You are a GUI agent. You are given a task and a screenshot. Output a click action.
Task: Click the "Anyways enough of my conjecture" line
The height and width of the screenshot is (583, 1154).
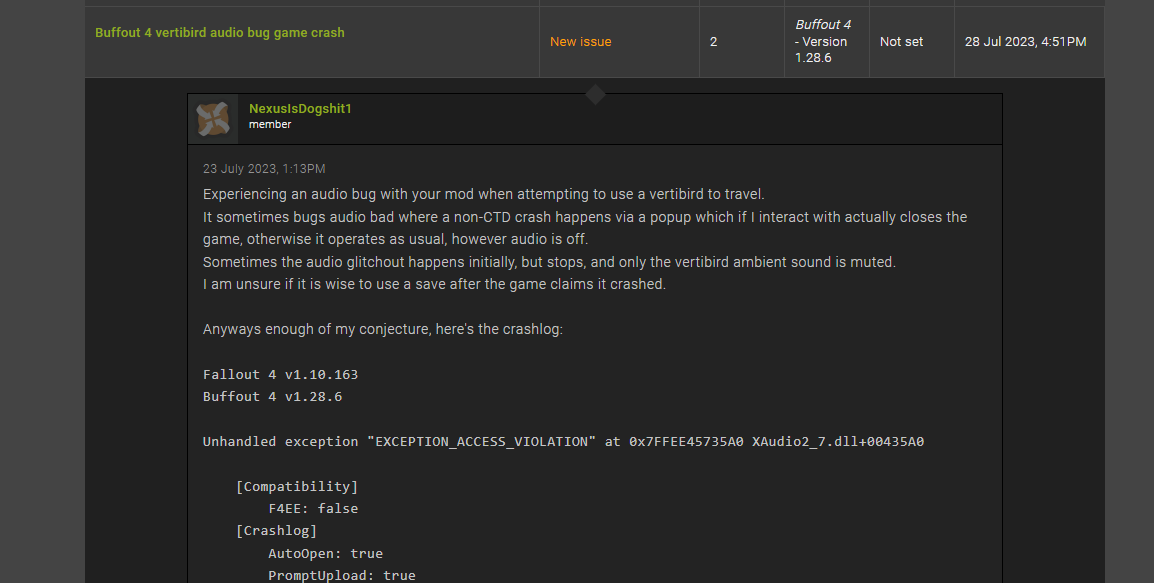382,329
